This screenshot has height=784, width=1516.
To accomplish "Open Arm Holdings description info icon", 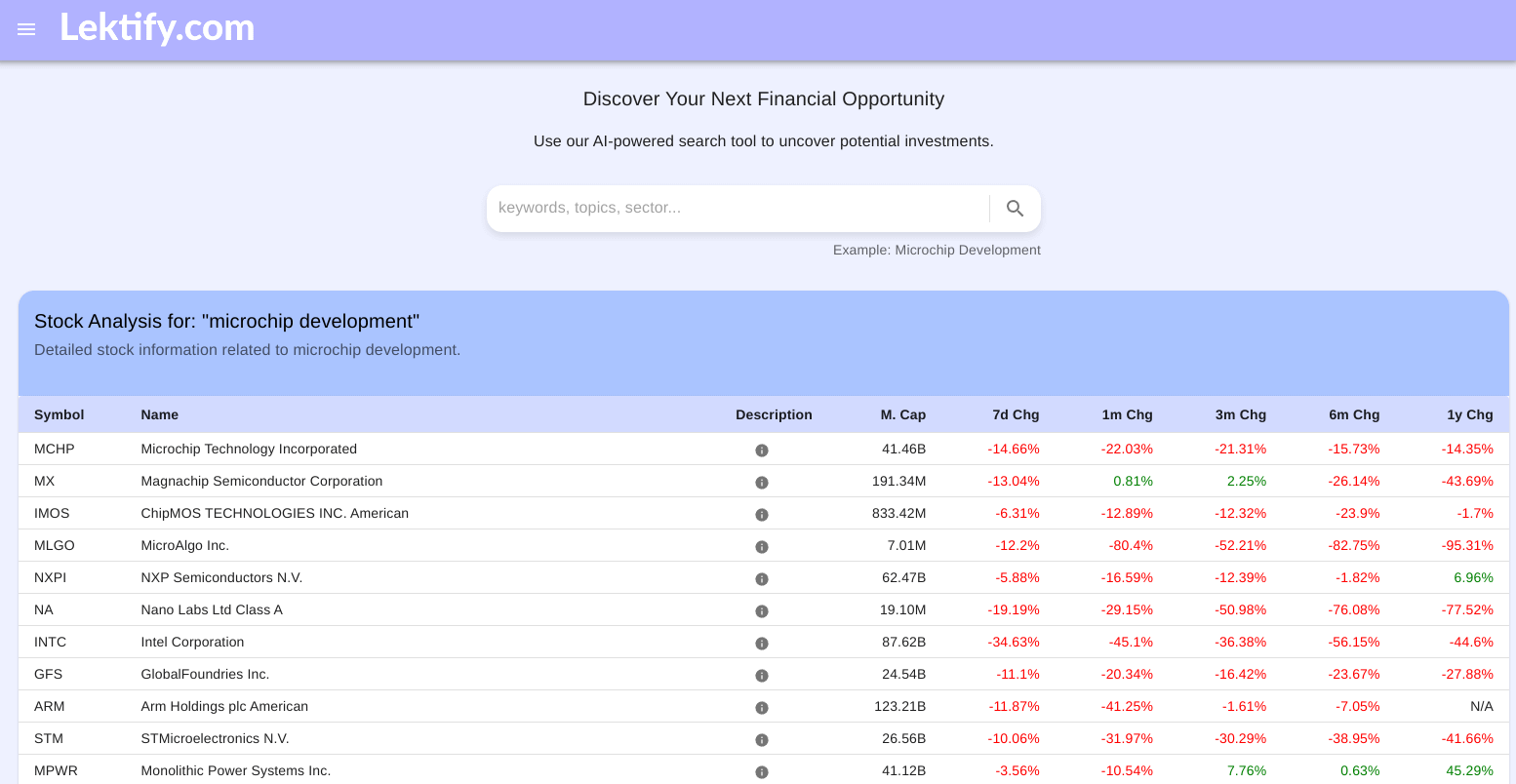I will [x=762, y=708].
